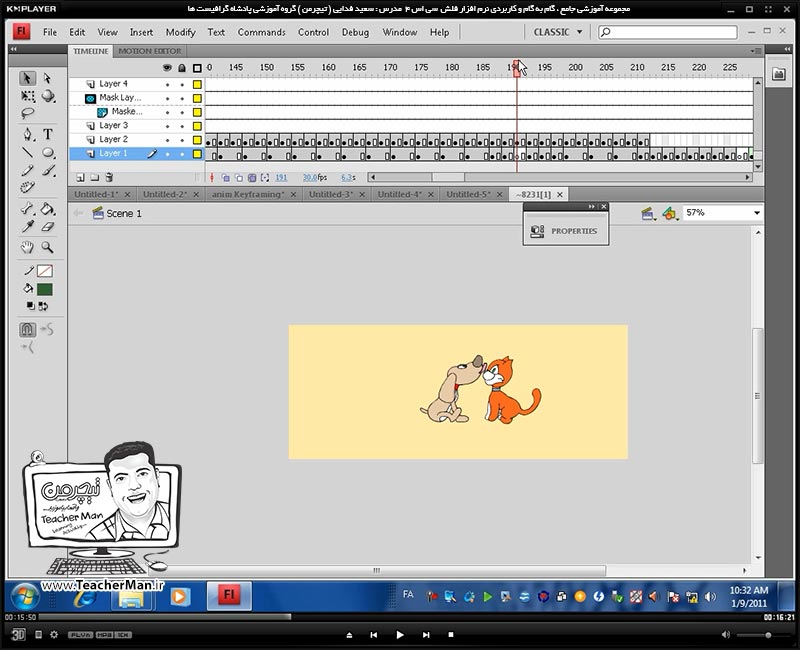Select the Line tool
800x650 pixels.
[28, 152]
